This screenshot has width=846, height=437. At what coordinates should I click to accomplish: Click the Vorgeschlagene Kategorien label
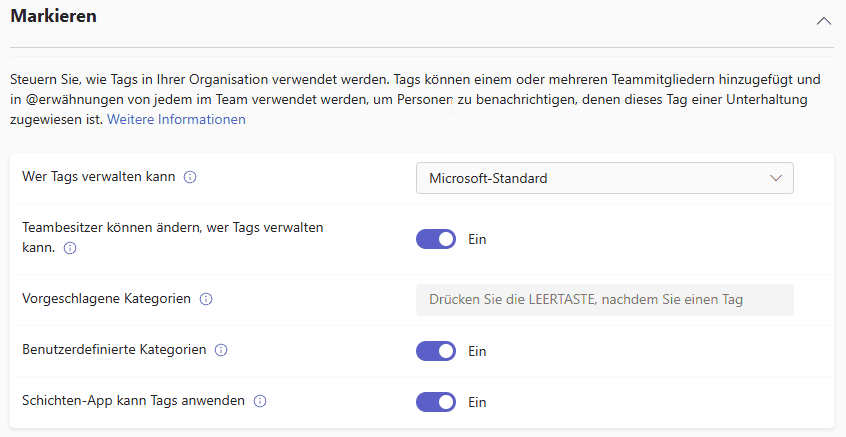(106, 298)
